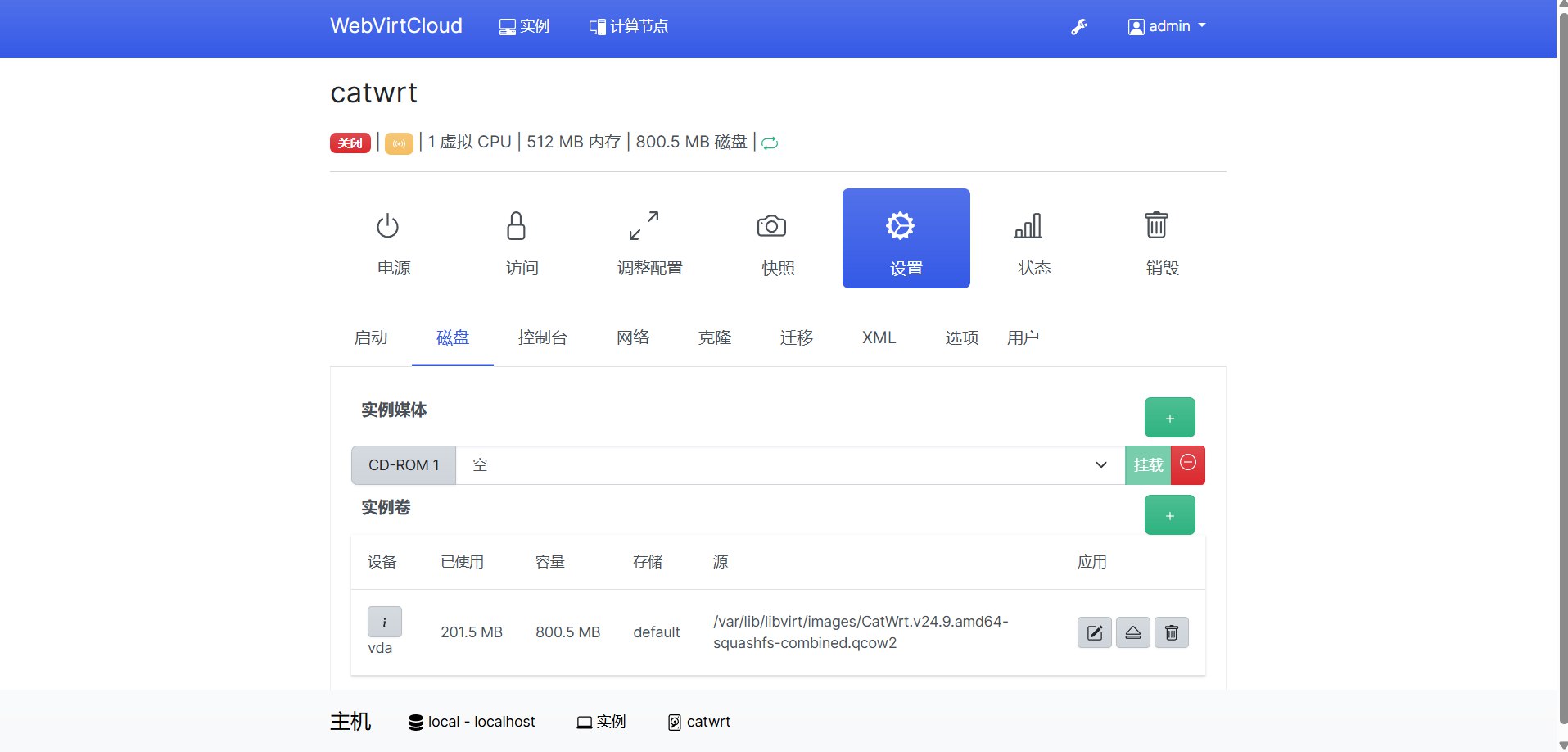Click the 应用 column header
Screen dimensions: 1568x752
point(1092,562)
